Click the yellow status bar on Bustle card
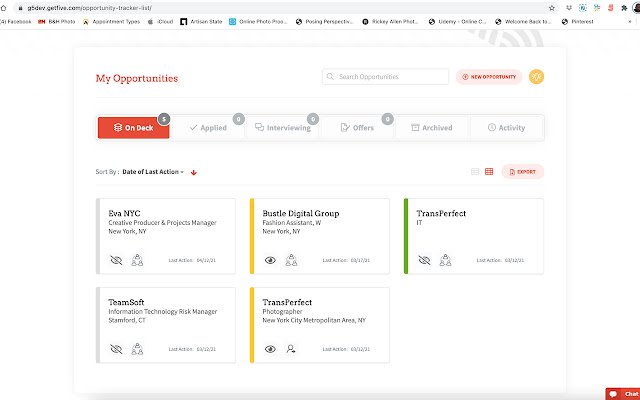The image size is (640, 400). (x=252, y=236)
